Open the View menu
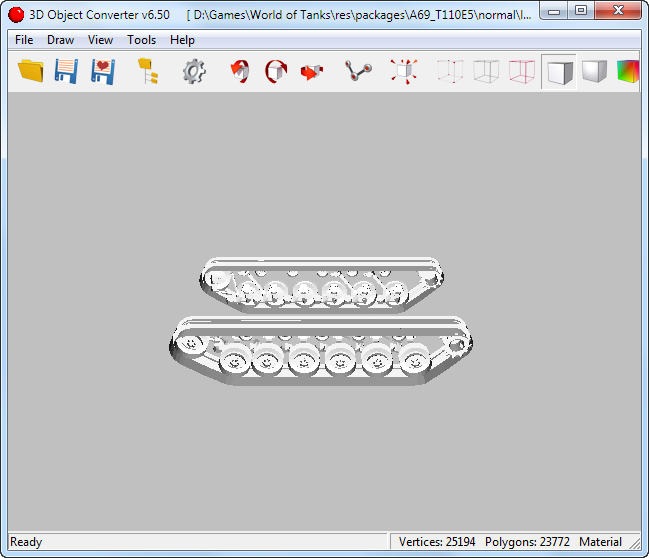 point(100,40)
